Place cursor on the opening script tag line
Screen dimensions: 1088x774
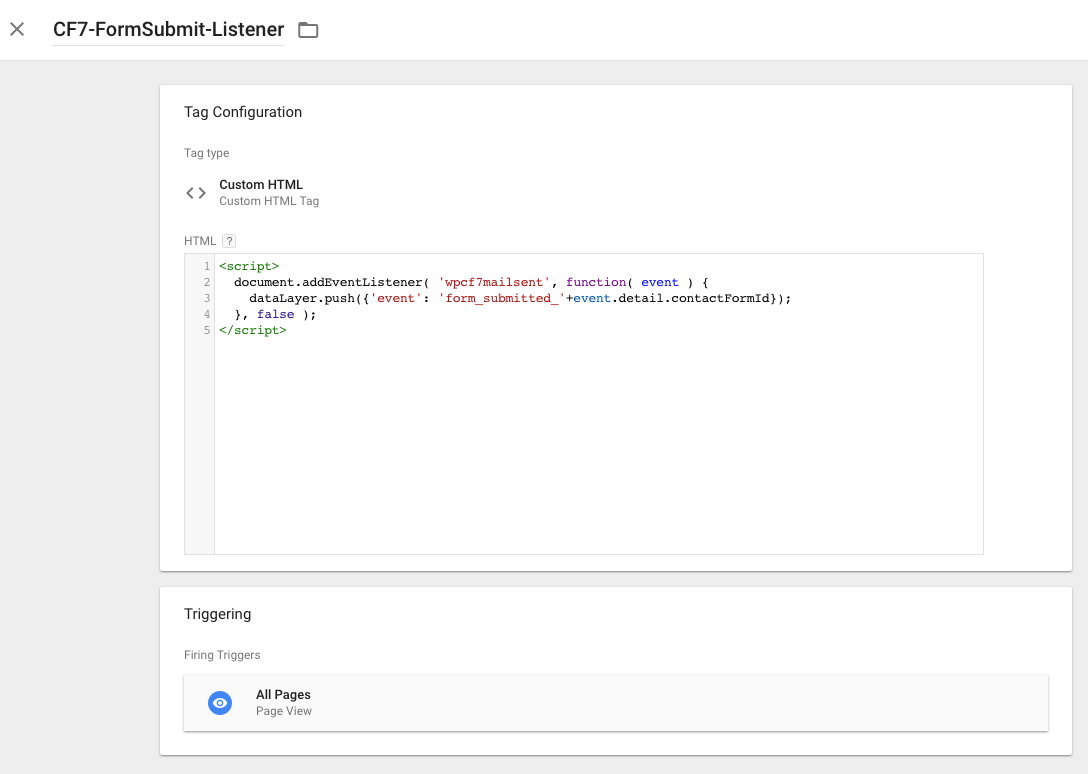[x=249, y=267]
